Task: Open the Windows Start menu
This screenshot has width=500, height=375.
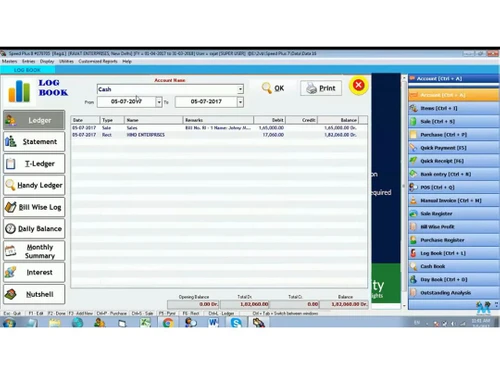Action: (x=9, y=322)
